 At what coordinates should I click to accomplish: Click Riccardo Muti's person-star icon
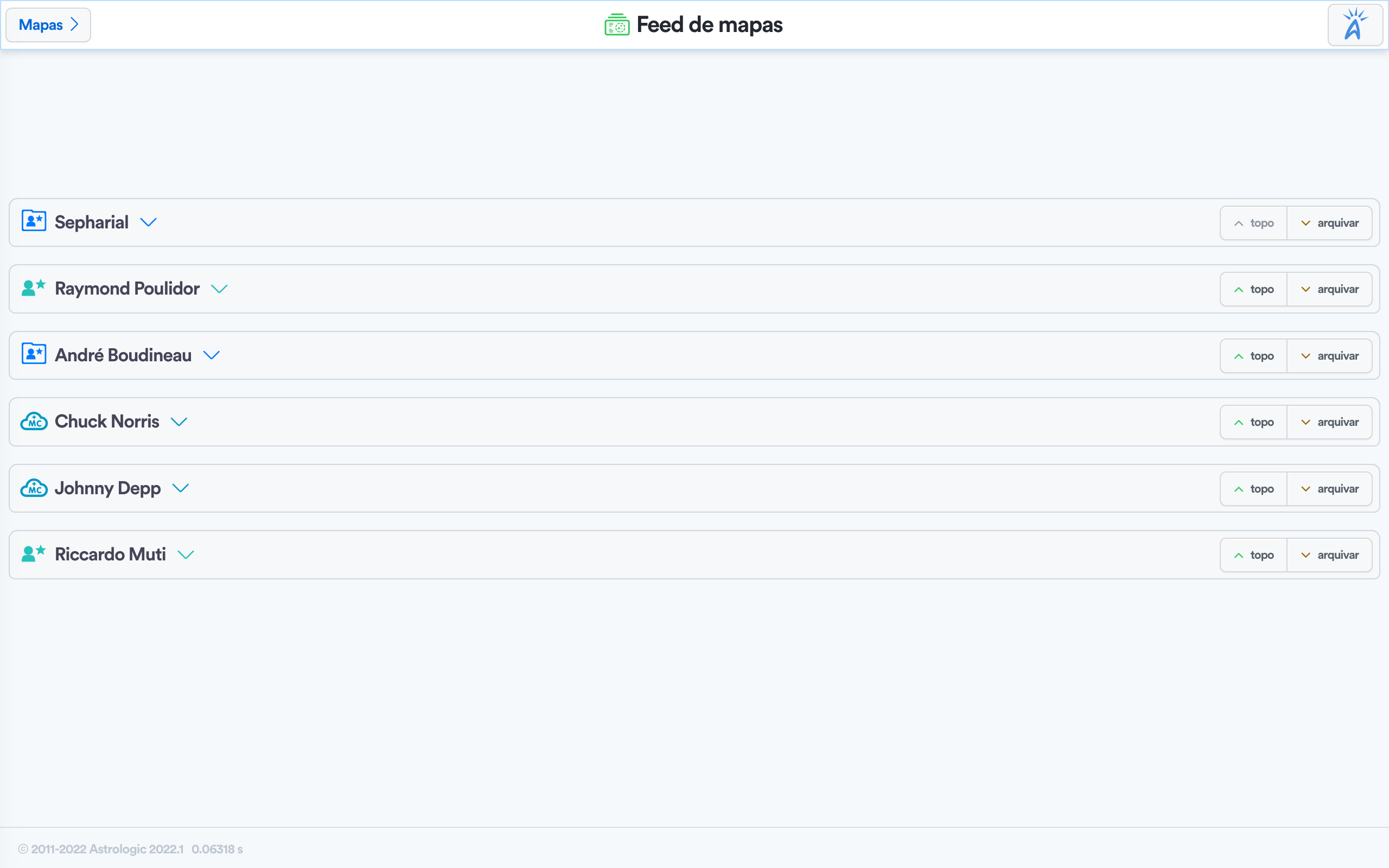coord(33,553)
